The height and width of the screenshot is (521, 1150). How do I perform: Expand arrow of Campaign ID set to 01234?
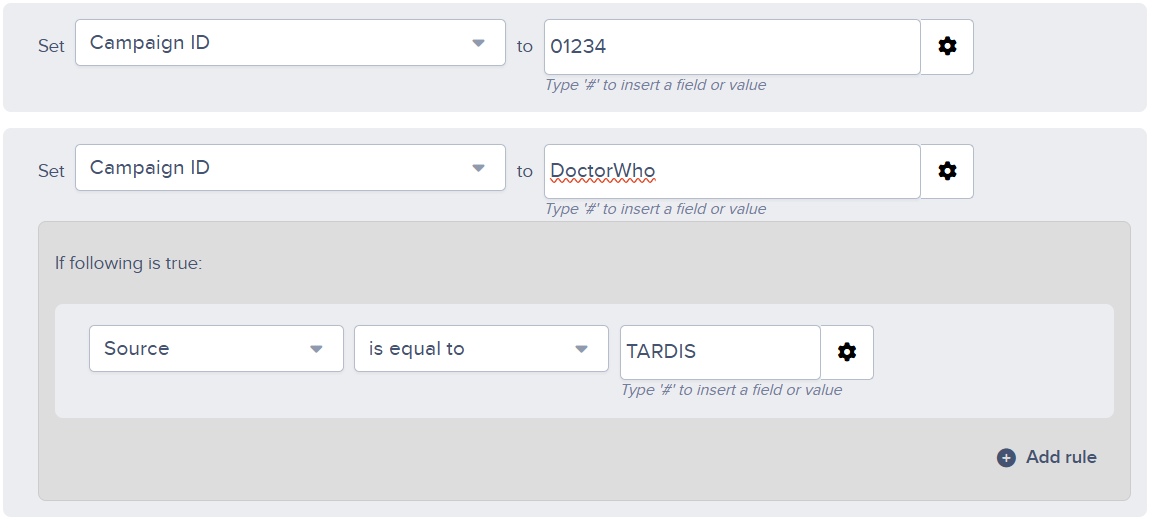478,43
